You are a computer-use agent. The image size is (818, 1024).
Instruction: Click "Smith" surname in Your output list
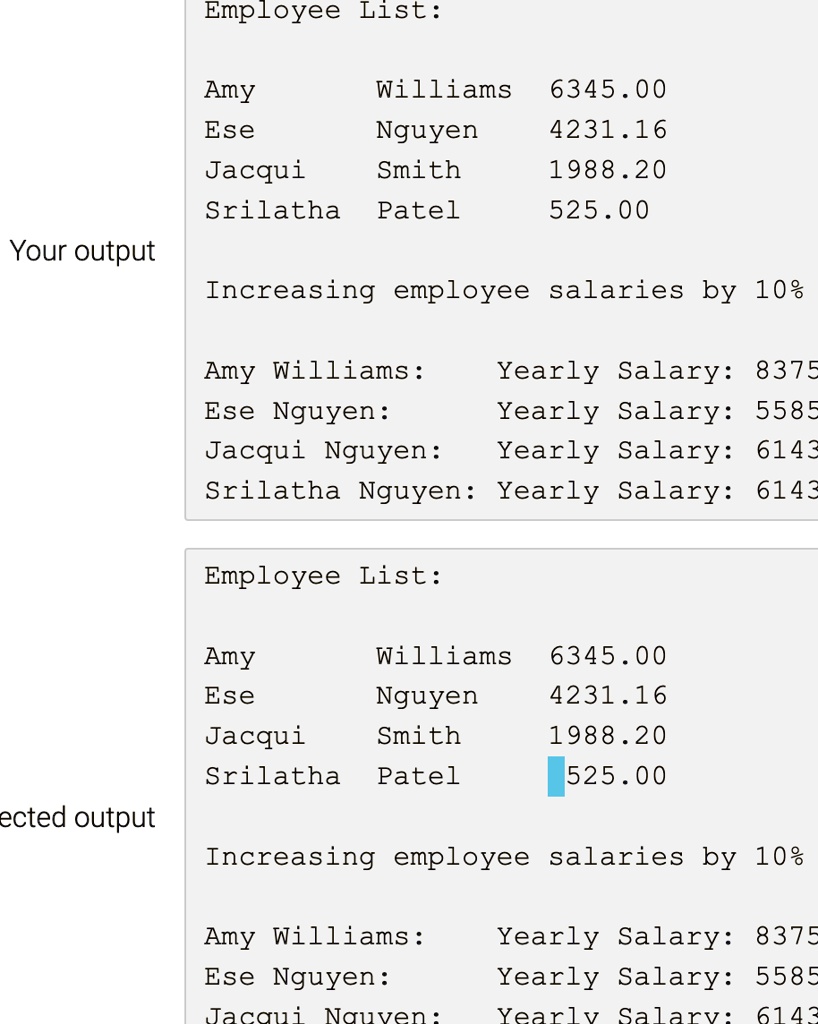tap(418, 170)
